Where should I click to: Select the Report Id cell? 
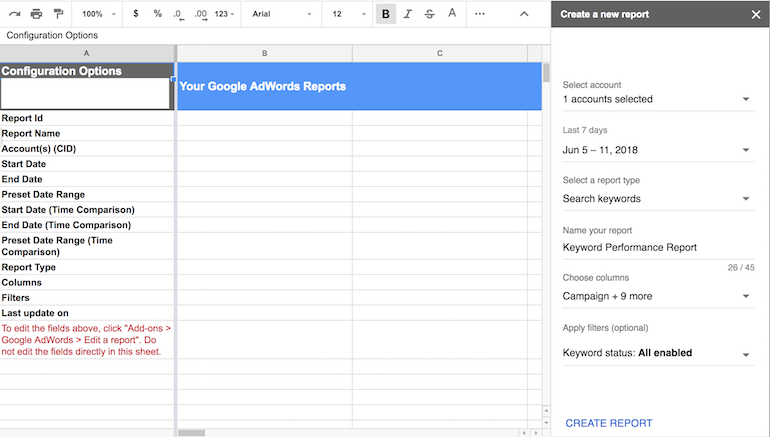(87, 118)
